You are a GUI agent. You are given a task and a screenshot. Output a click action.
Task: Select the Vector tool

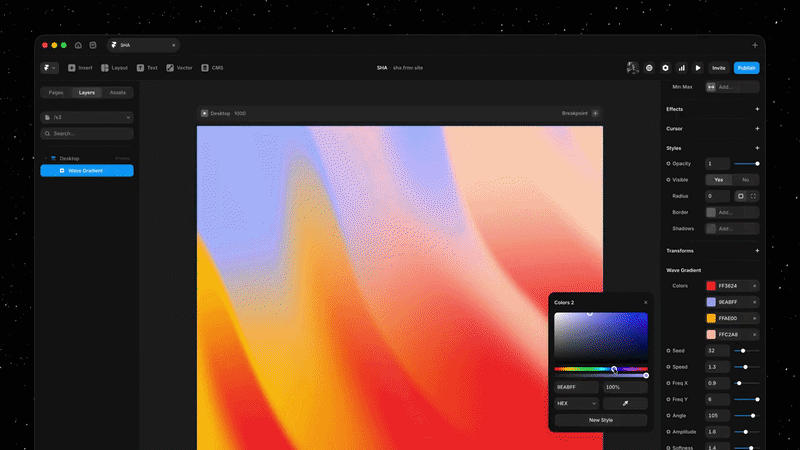(x=180, y=68)
